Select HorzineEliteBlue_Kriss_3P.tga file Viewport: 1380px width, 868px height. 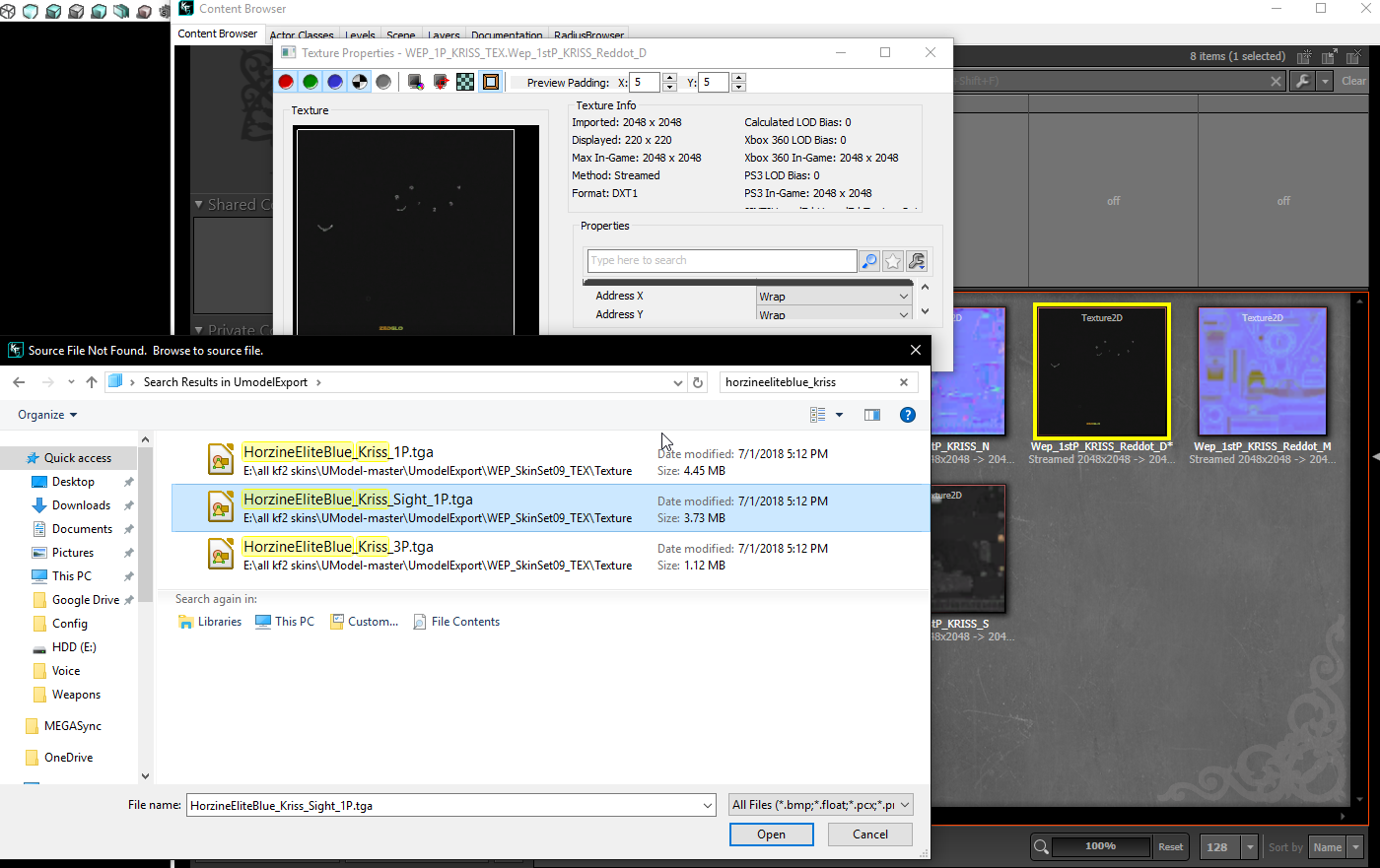point(550,555)
